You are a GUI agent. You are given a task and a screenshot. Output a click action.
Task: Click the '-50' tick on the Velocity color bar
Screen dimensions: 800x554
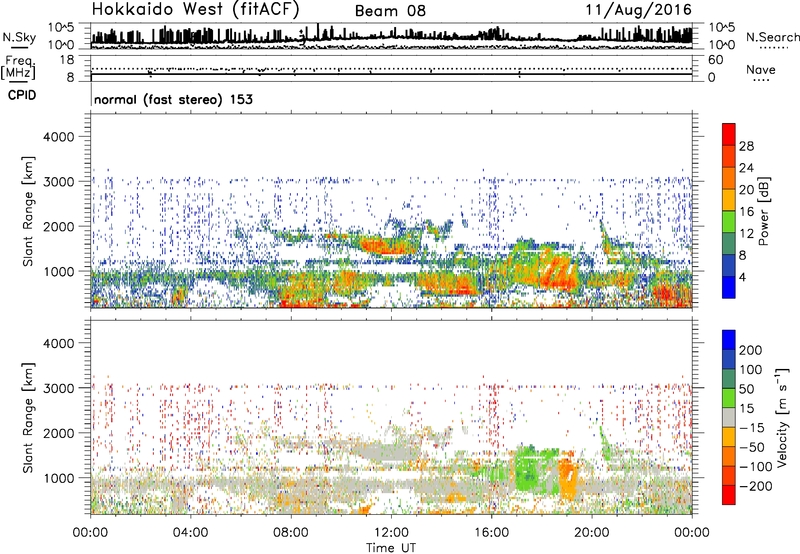point(752,447)
